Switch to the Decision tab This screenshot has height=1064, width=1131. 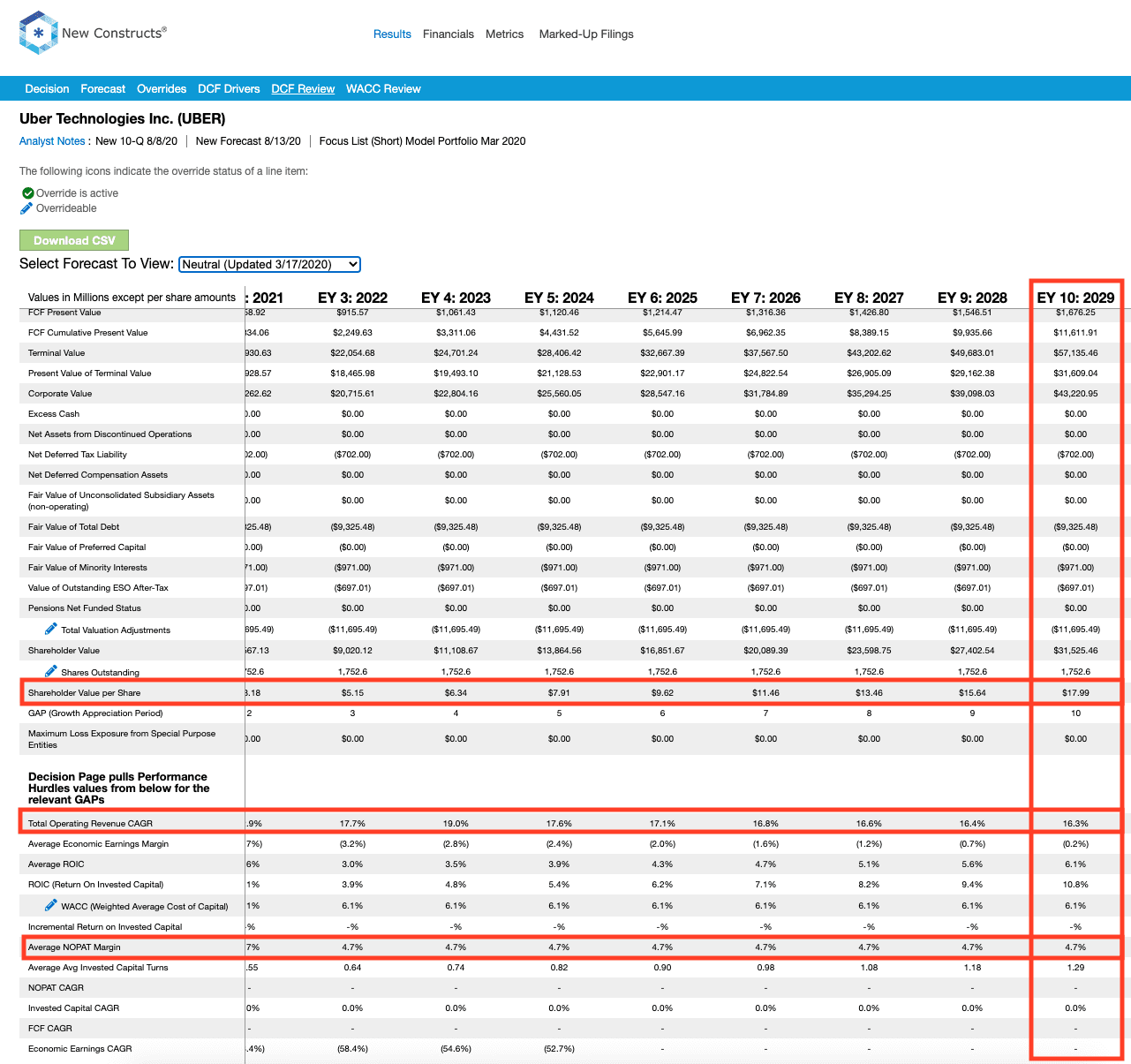(x=47, y=89)
